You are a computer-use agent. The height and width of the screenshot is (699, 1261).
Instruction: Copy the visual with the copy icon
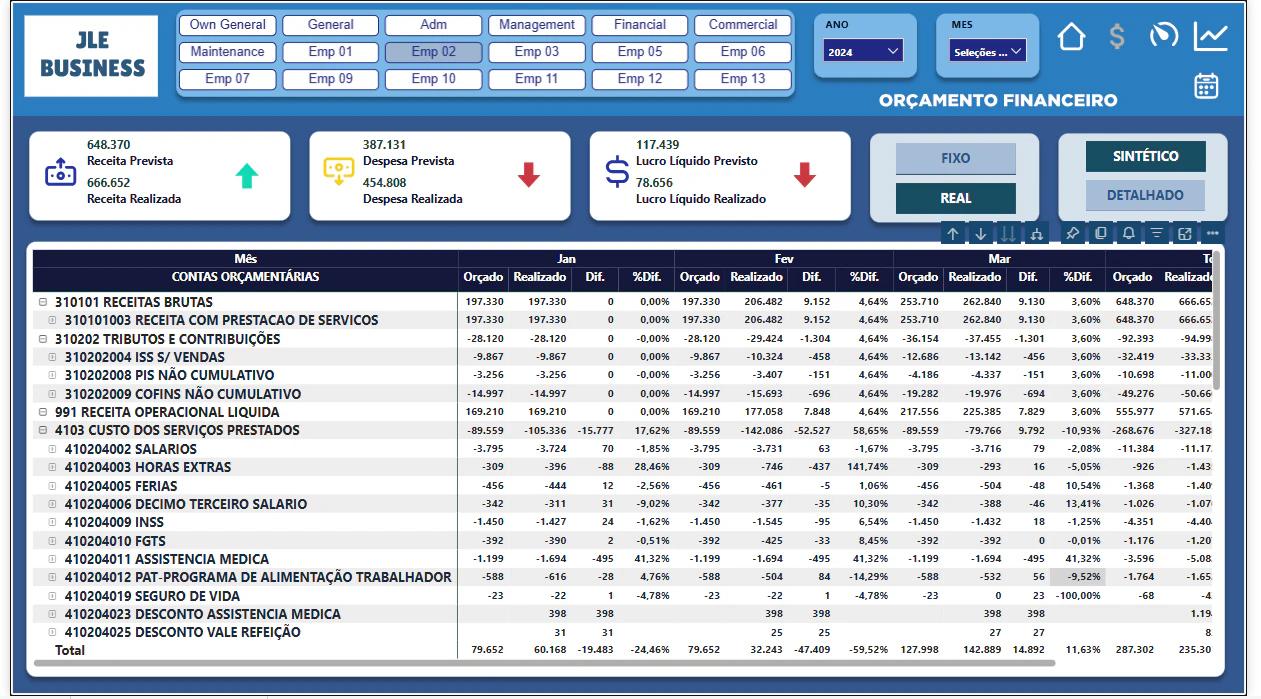pyautogui.click(x=1101, y=233)
